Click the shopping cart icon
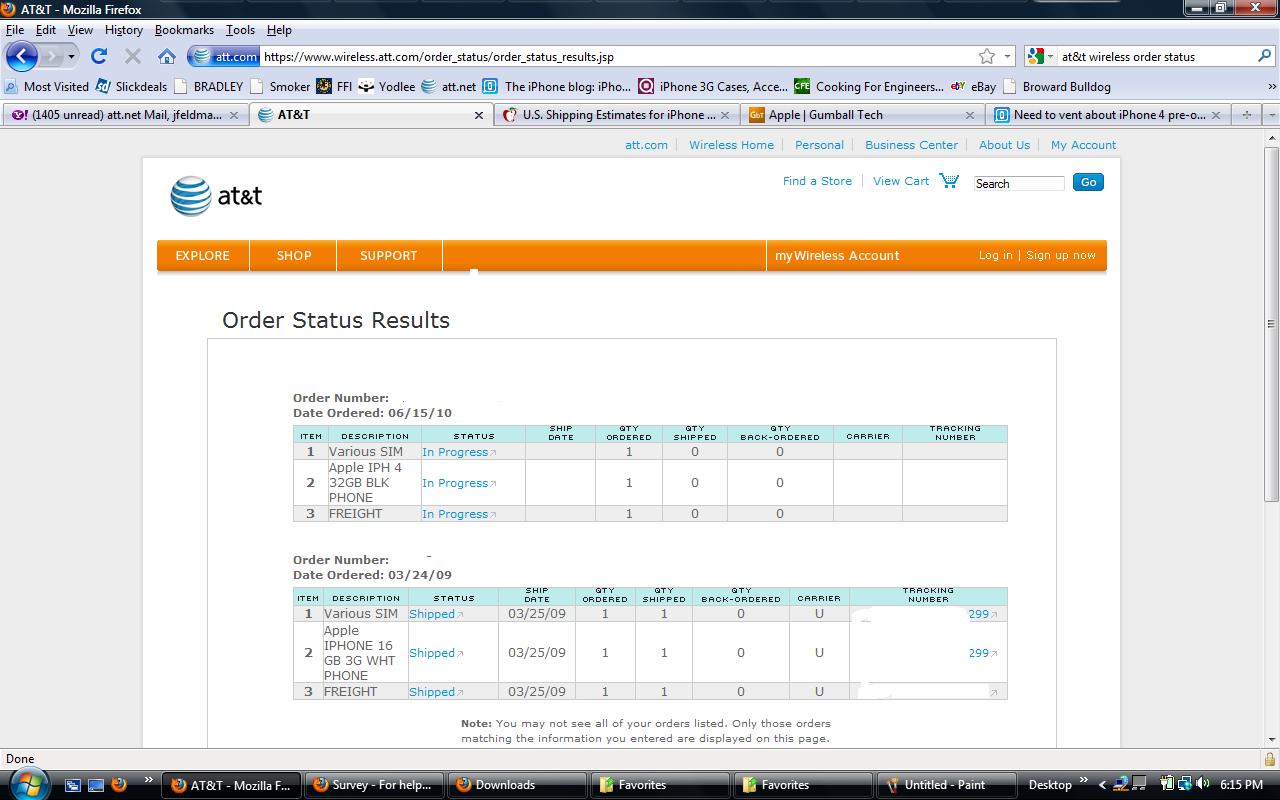Screen dimensions: 1280x800 pyautogui.click(x=949, y=181)
